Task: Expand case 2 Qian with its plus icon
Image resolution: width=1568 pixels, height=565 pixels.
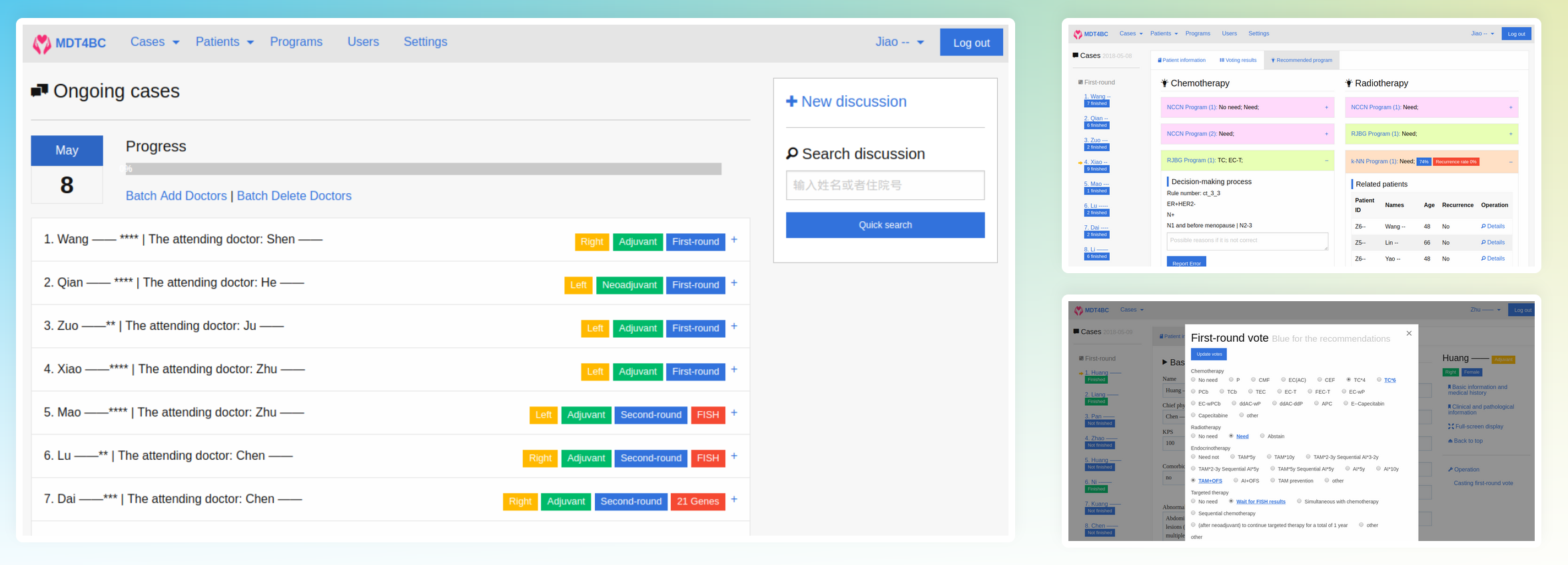Action: pyautogui.click(x=734, y=283)
